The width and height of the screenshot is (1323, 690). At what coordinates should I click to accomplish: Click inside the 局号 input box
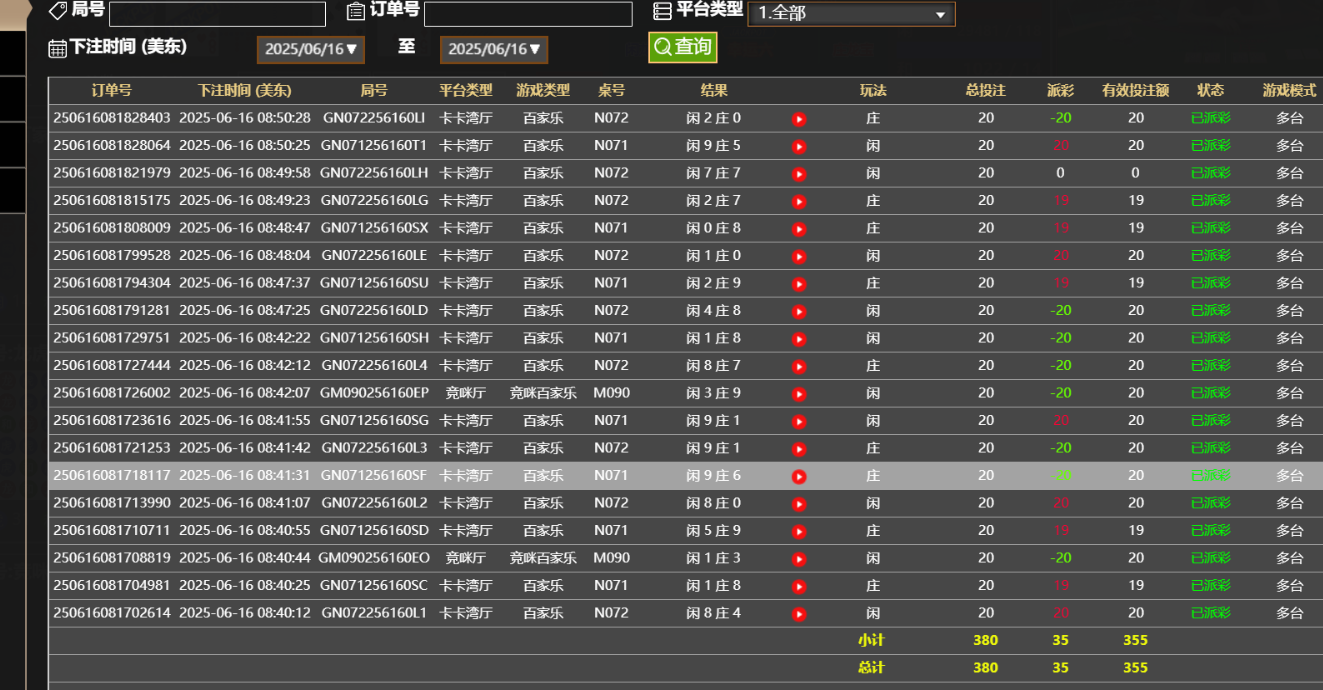tap(217, 14)
